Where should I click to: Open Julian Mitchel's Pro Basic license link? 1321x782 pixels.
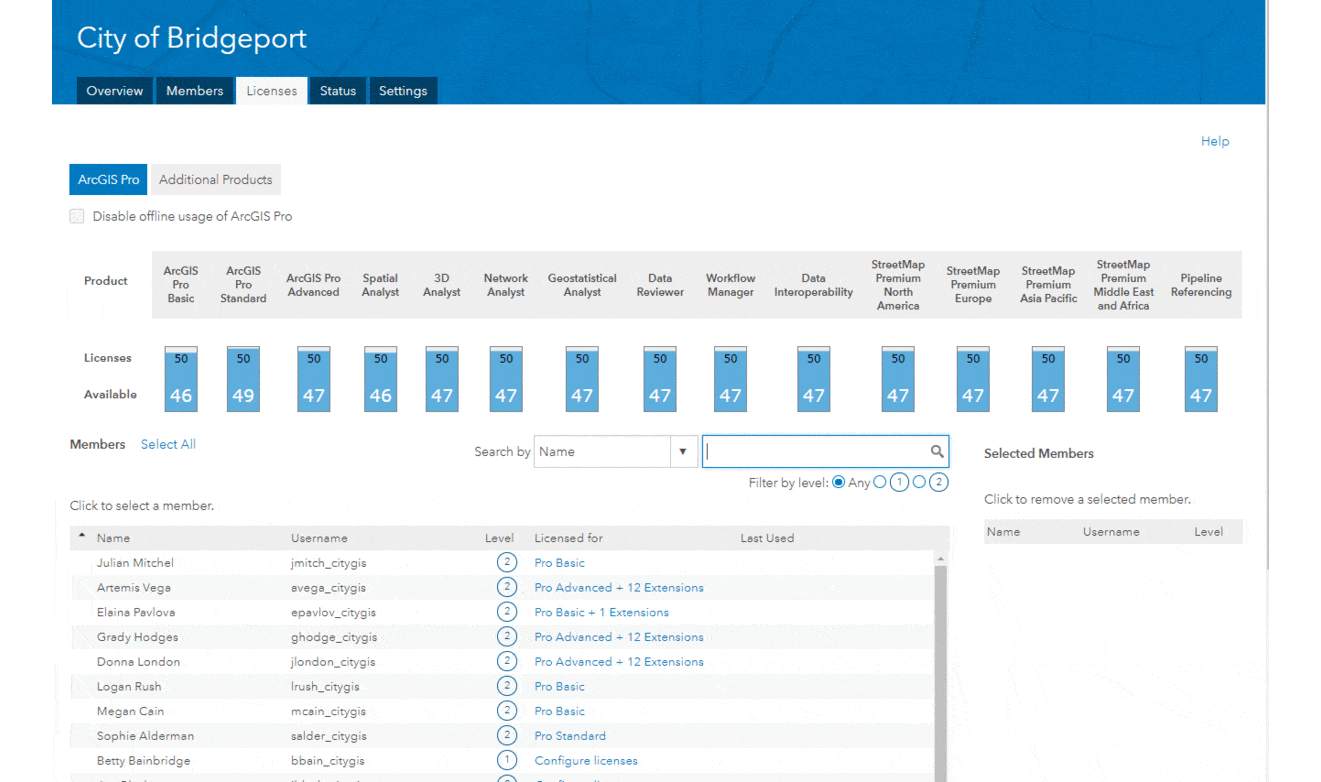coord(560,563)
